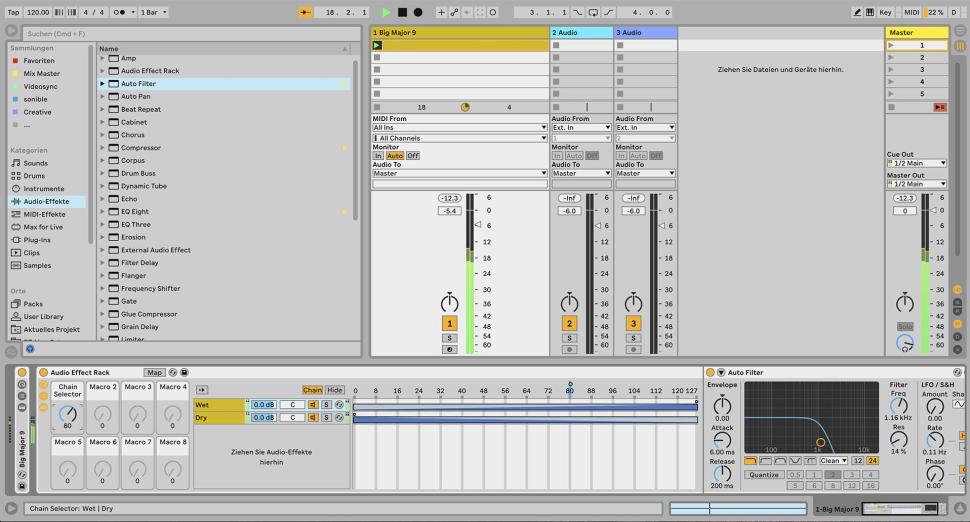Select MIDI-Effekte in browser categories
Screen dimensions: 970x522
(45, 214)
